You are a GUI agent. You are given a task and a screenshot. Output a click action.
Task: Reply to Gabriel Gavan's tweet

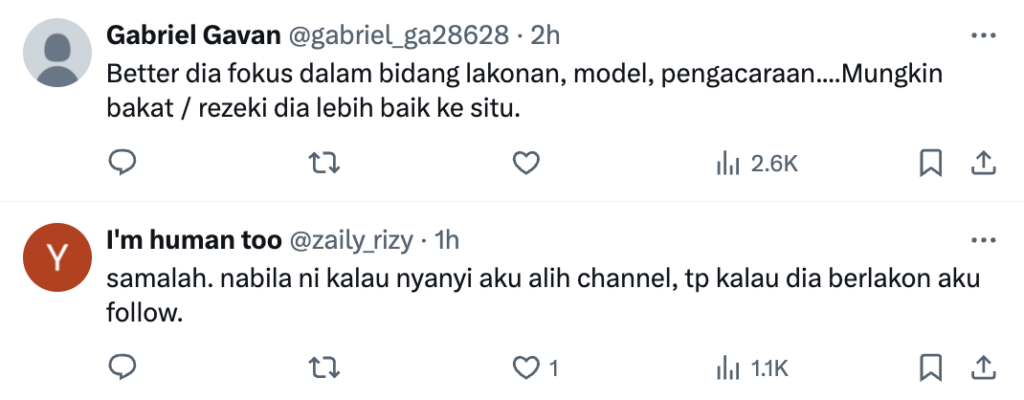(121, 163)
